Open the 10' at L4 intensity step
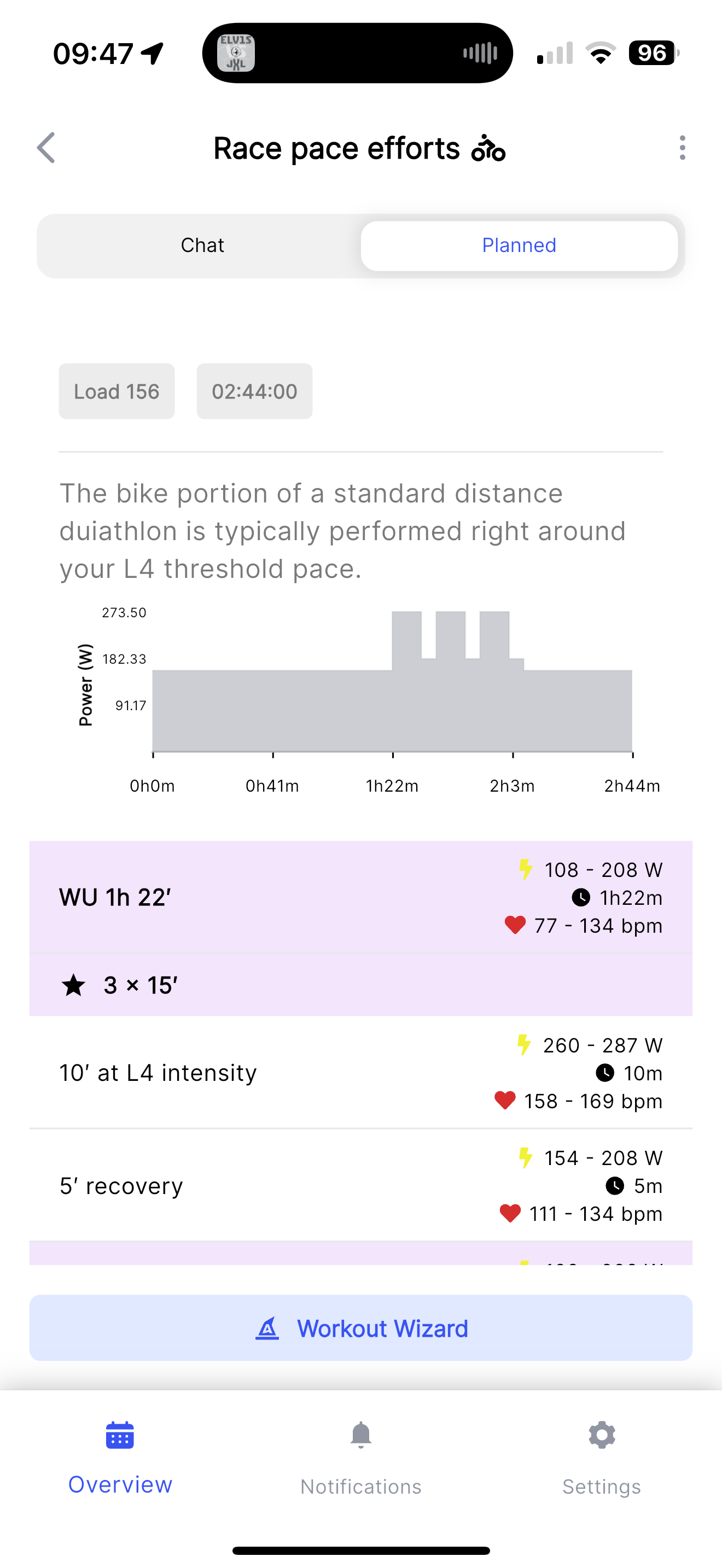The height and width of the screenshot is (1568, 722). [x=360, y=1073]
